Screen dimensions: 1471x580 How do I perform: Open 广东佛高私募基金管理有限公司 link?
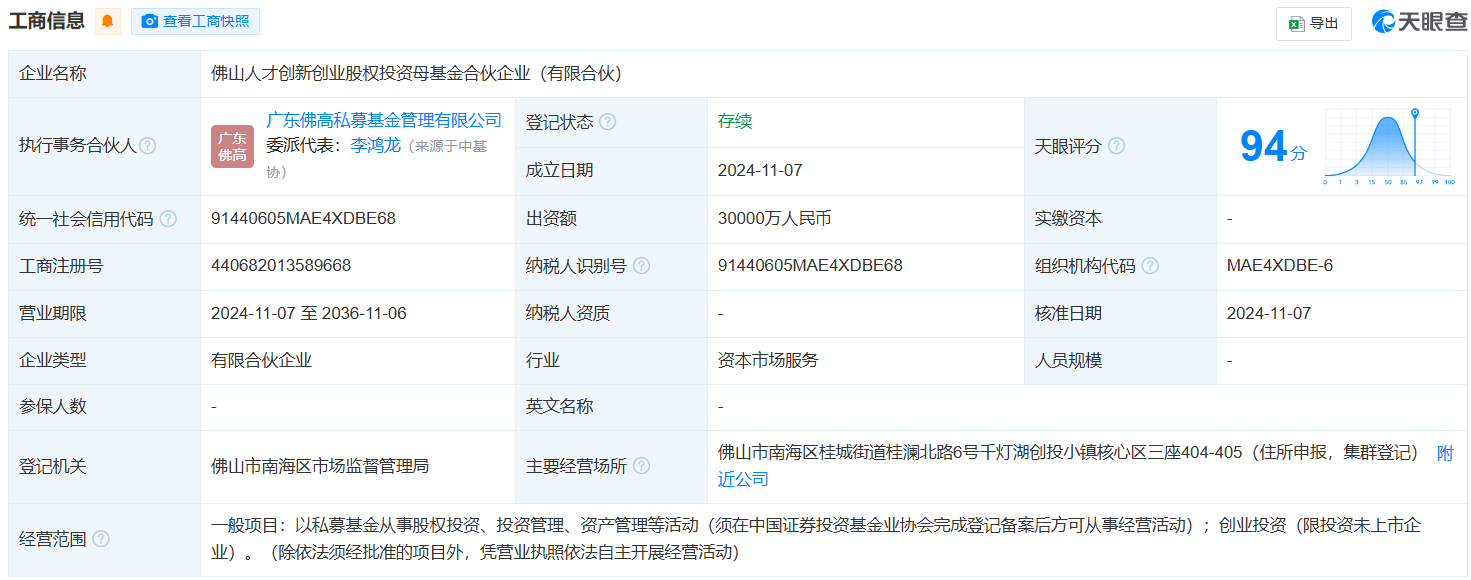tap(384, 120)
